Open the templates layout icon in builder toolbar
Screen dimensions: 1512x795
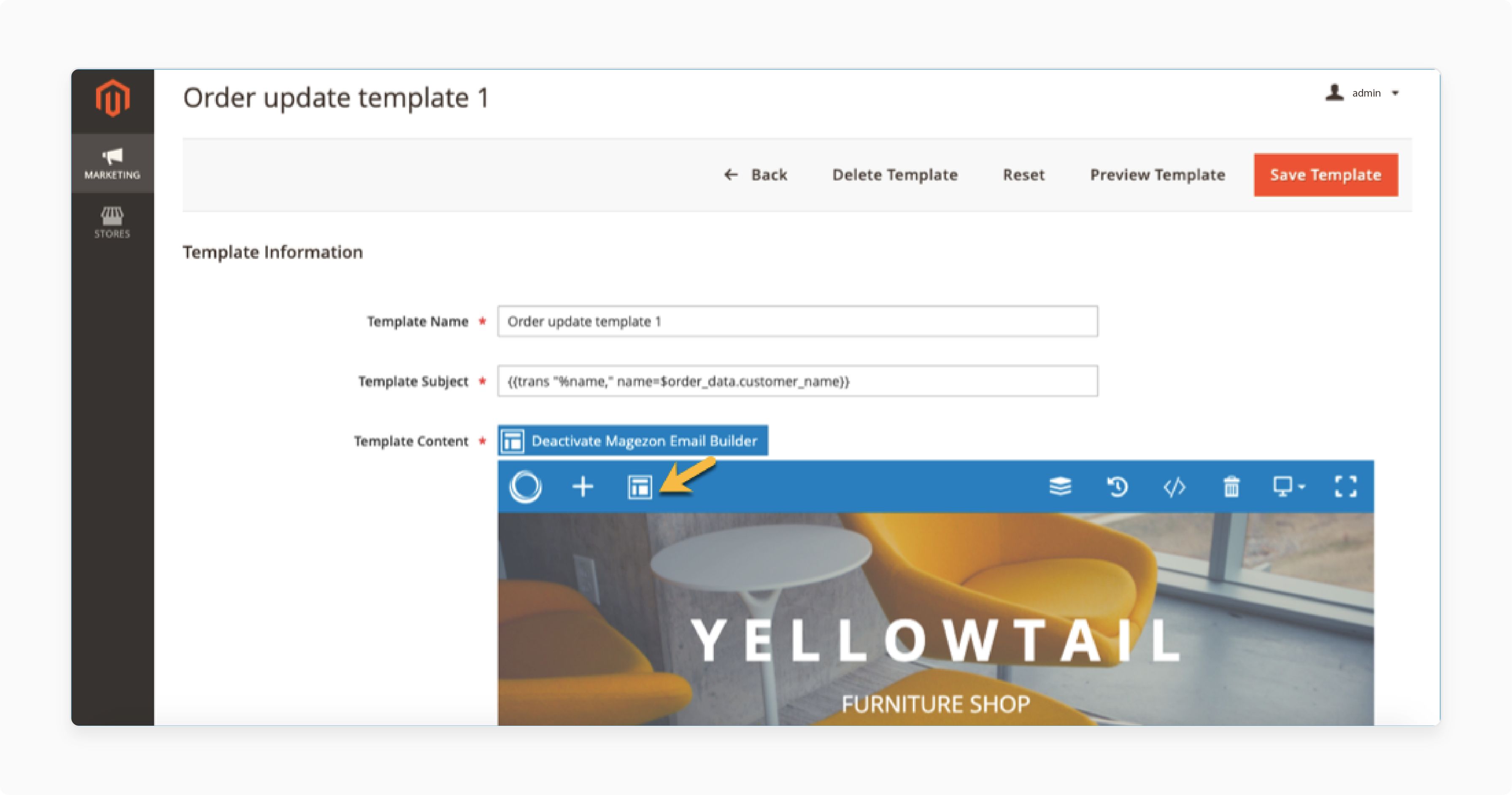[x=639, y=487]
